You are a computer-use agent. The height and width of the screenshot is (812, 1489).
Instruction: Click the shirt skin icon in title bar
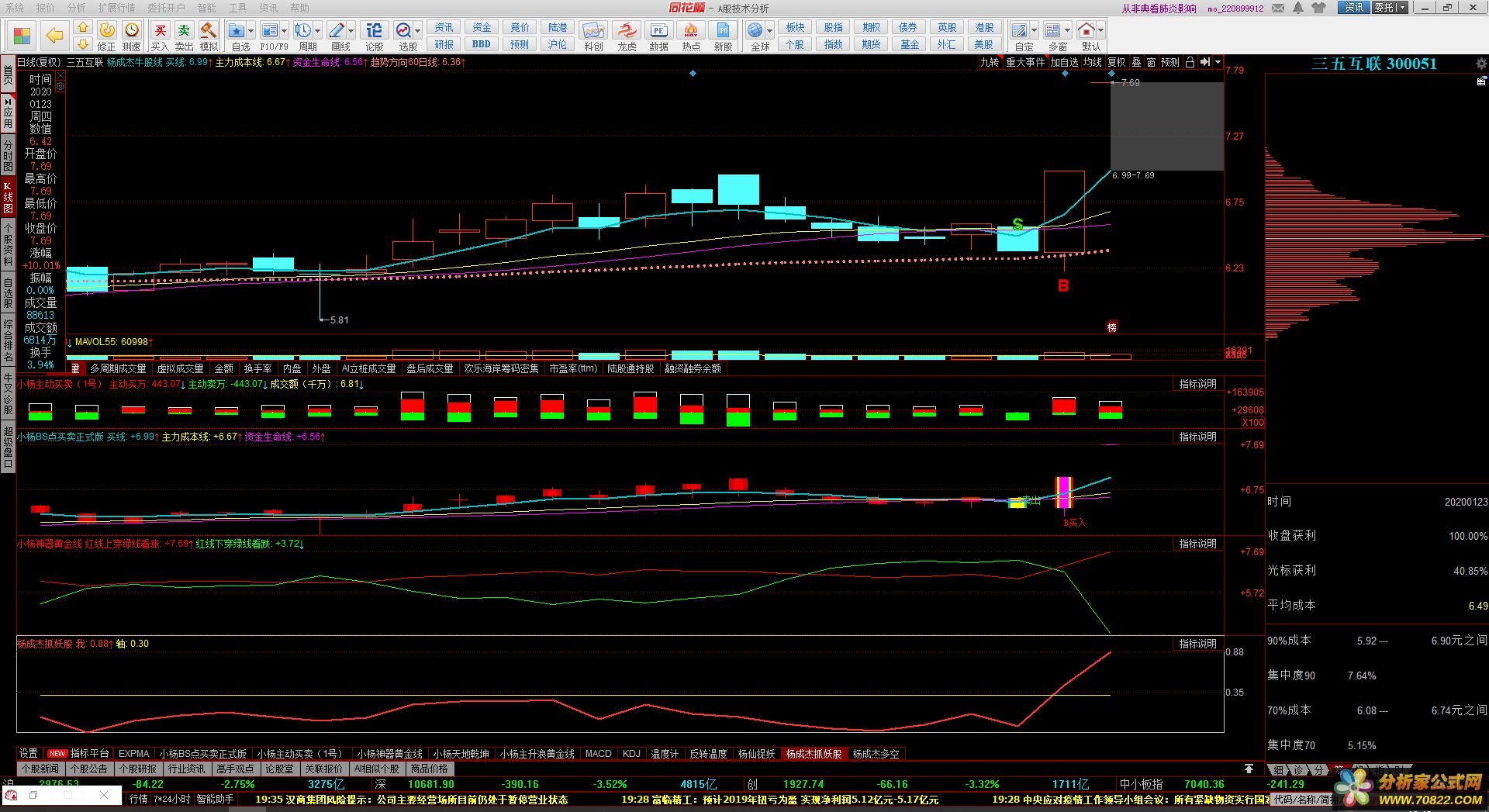[1319, 8]
